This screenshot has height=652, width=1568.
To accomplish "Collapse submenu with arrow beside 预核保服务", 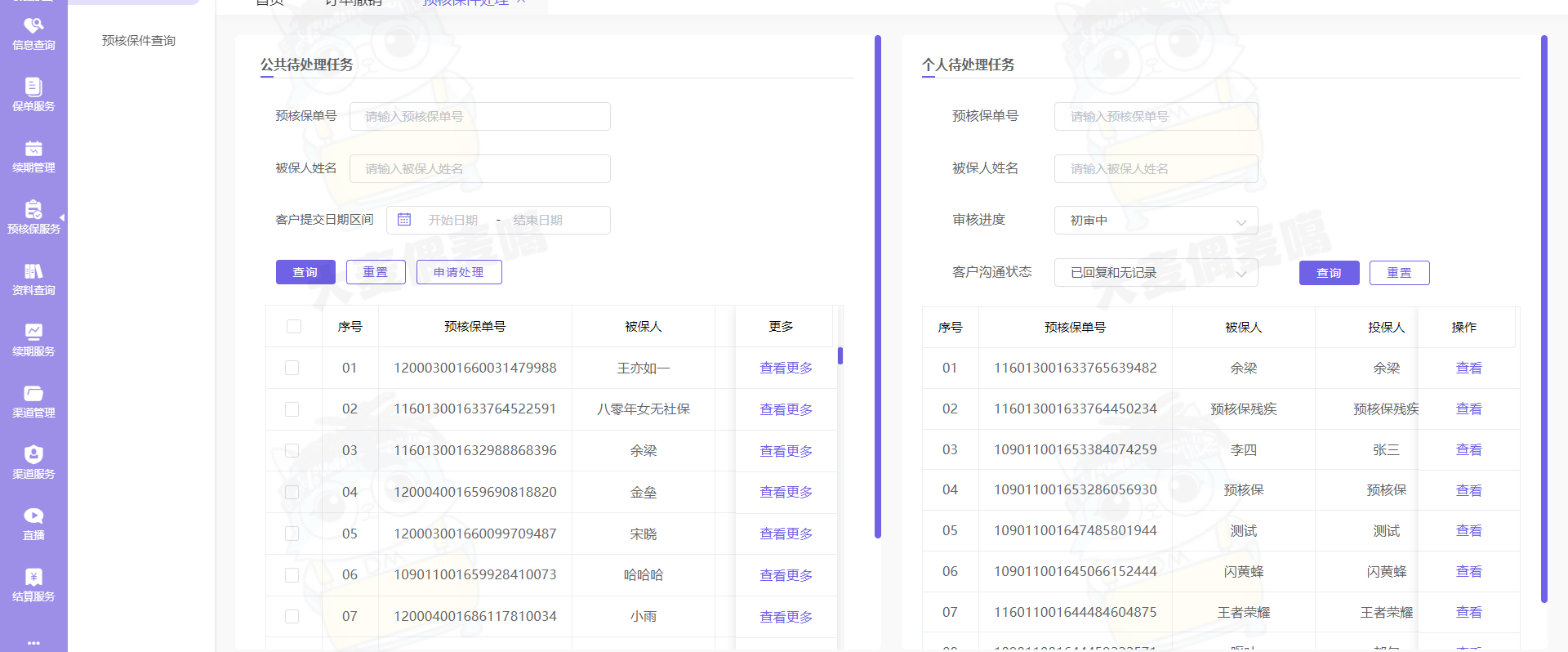I will tap(62, 217).
